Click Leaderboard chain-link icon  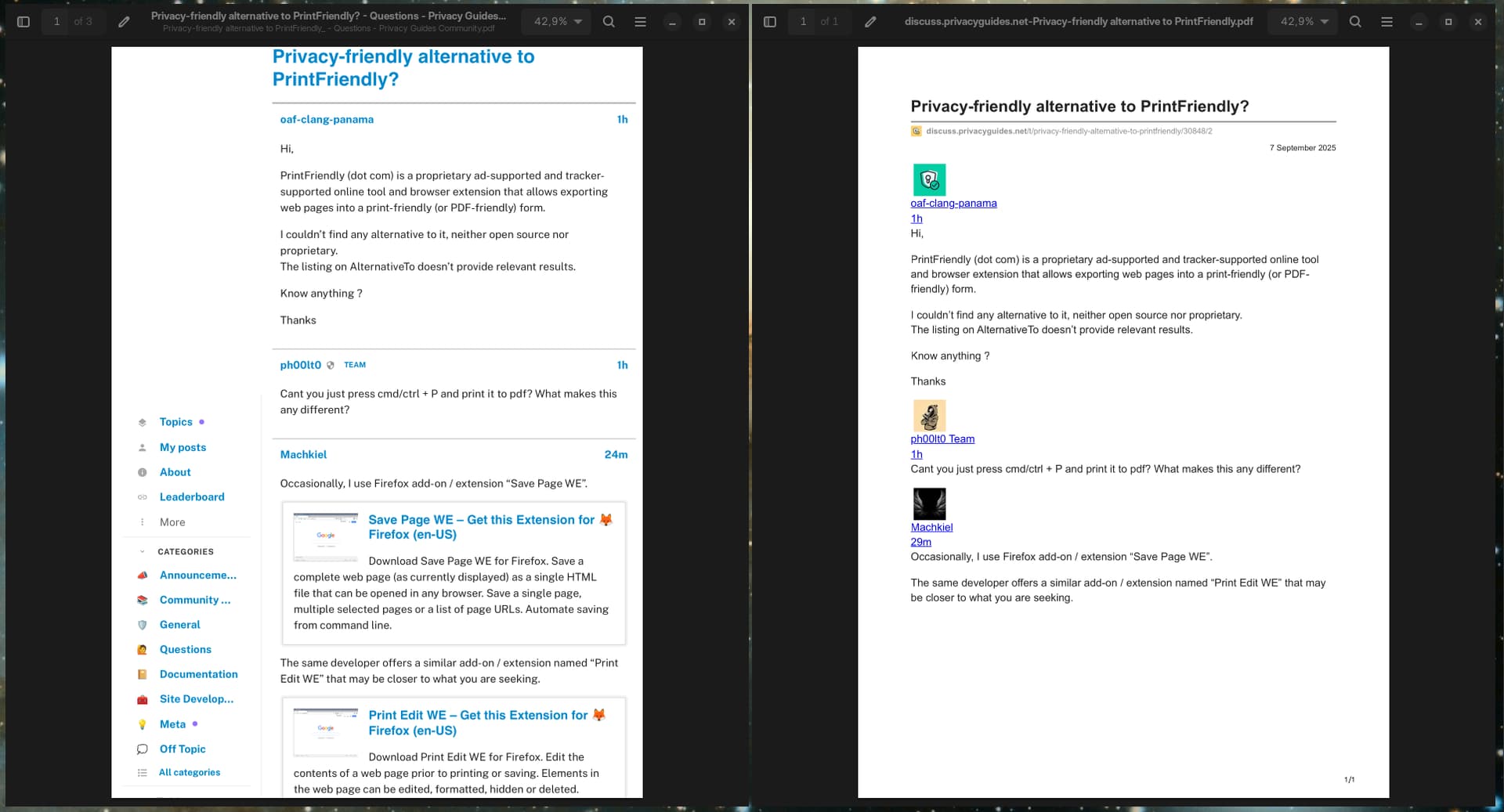[142, 497]
